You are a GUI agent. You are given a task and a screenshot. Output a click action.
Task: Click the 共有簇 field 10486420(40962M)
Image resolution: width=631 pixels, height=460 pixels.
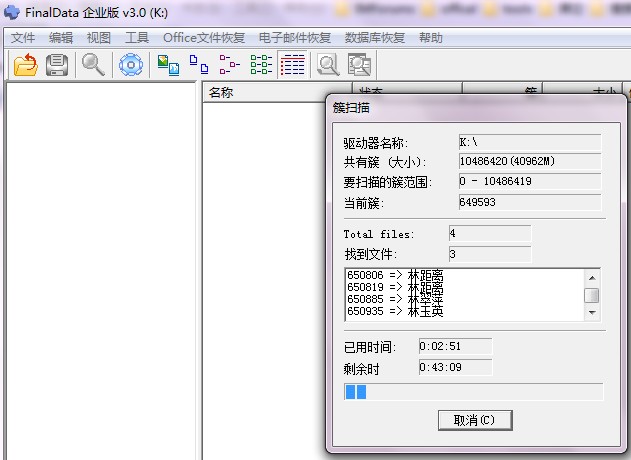point(530,161)
